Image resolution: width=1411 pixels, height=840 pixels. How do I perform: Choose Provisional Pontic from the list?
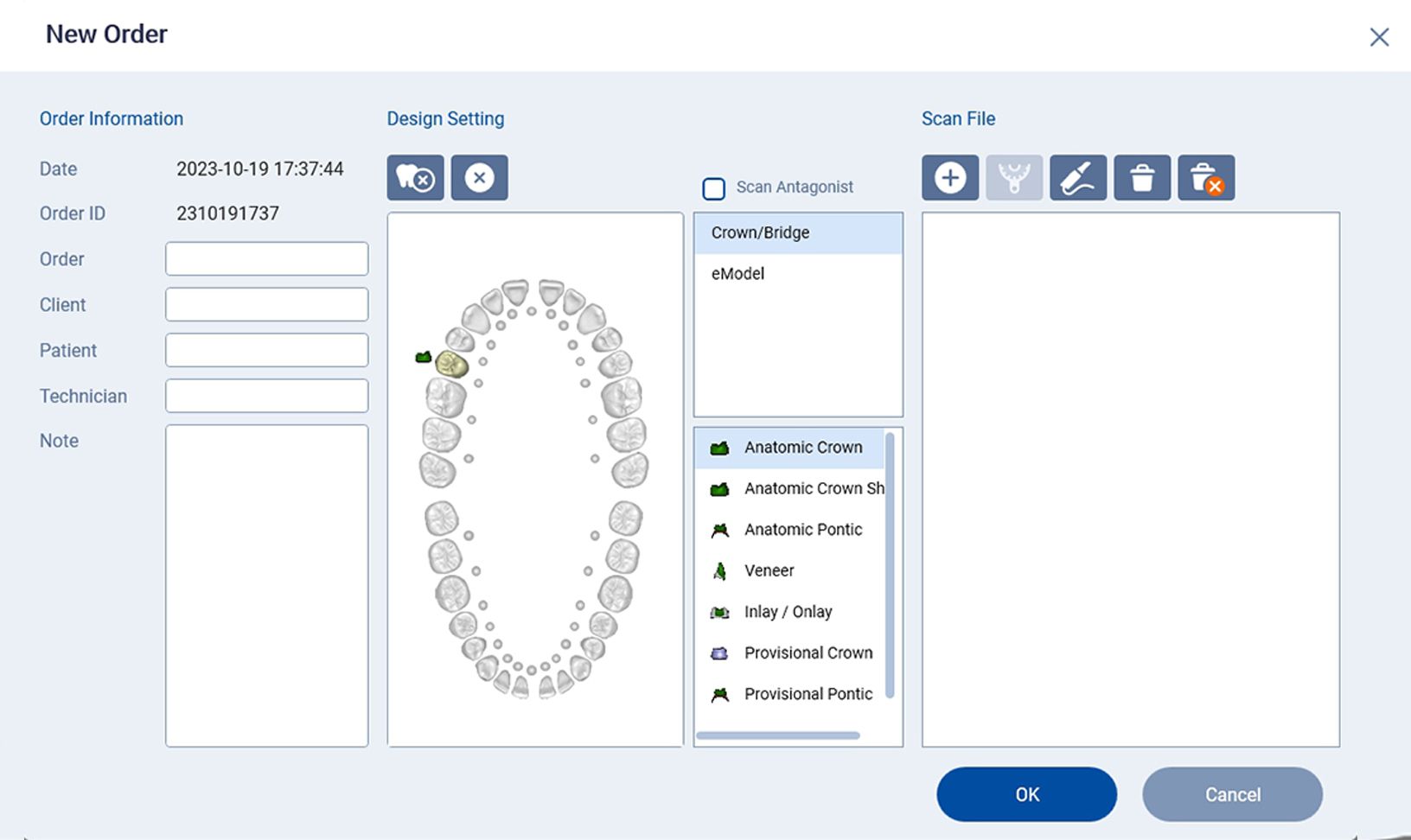(807, 694)
